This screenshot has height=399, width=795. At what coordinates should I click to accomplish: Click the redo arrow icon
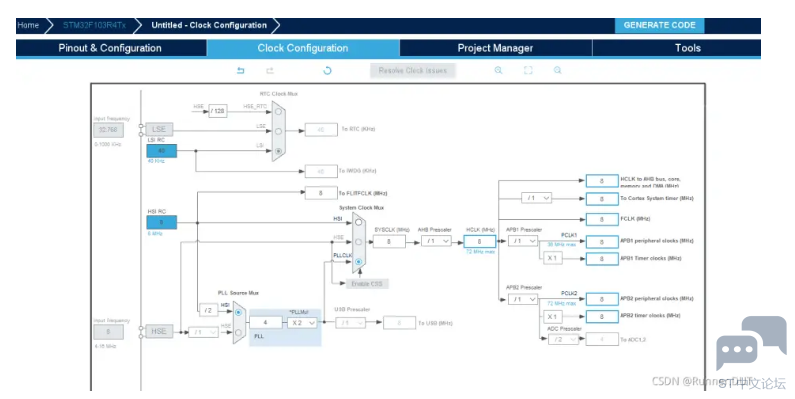tap(270, 70)
